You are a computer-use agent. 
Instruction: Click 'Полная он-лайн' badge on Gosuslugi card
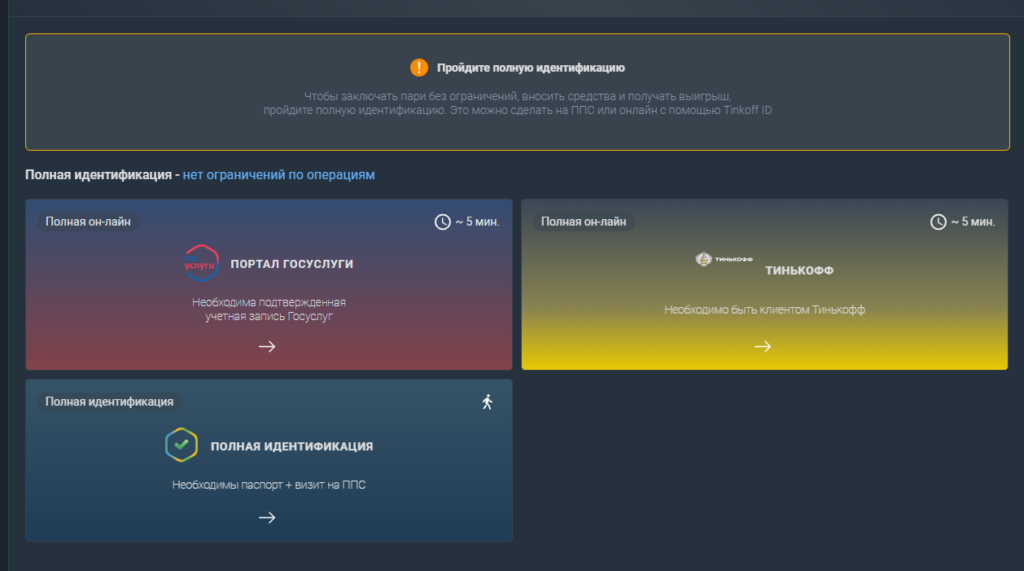(88, 221)
